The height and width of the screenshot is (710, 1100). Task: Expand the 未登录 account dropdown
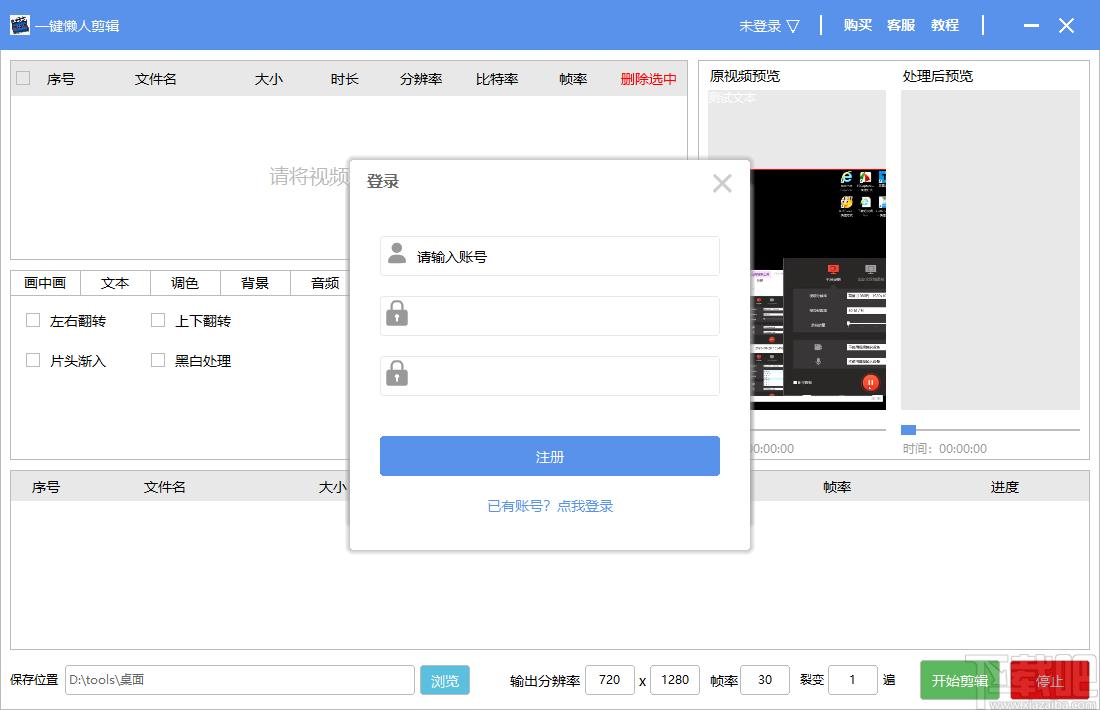768,26
